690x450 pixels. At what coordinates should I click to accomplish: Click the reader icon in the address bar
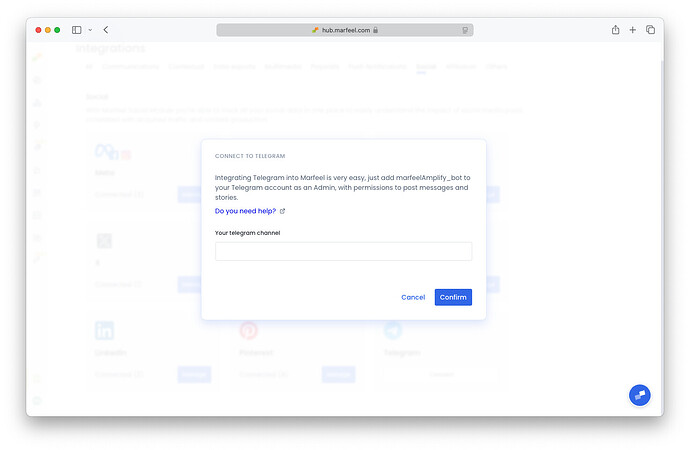(465, 30)
